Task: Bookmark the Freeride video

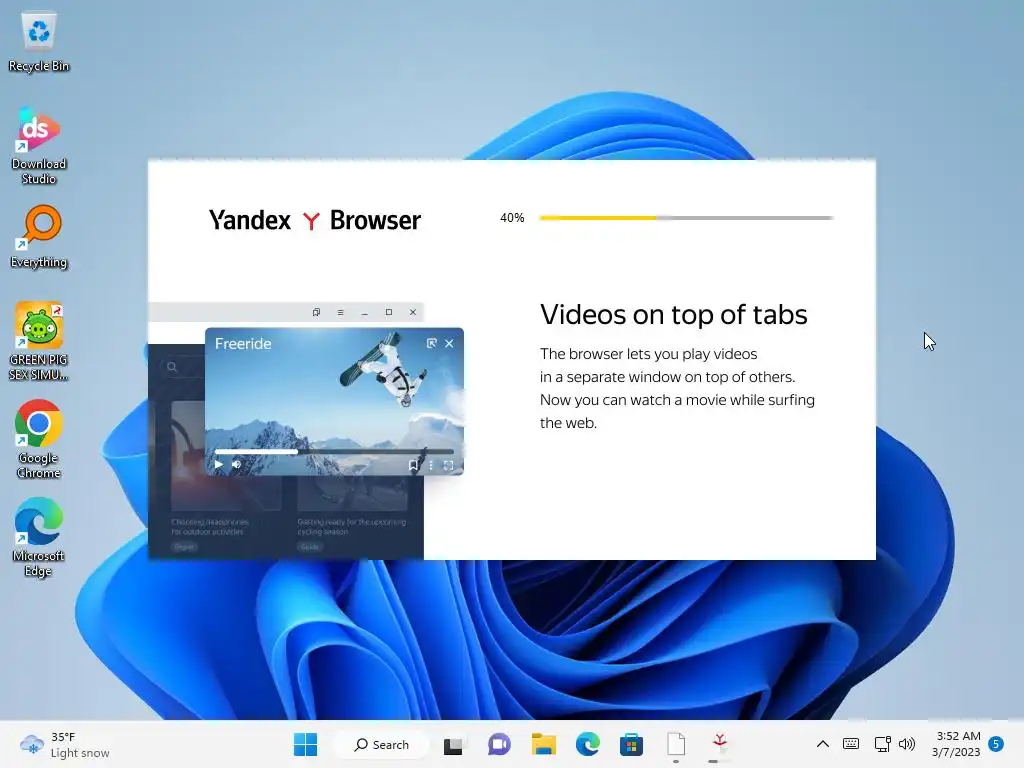Action: click(413, 465)
